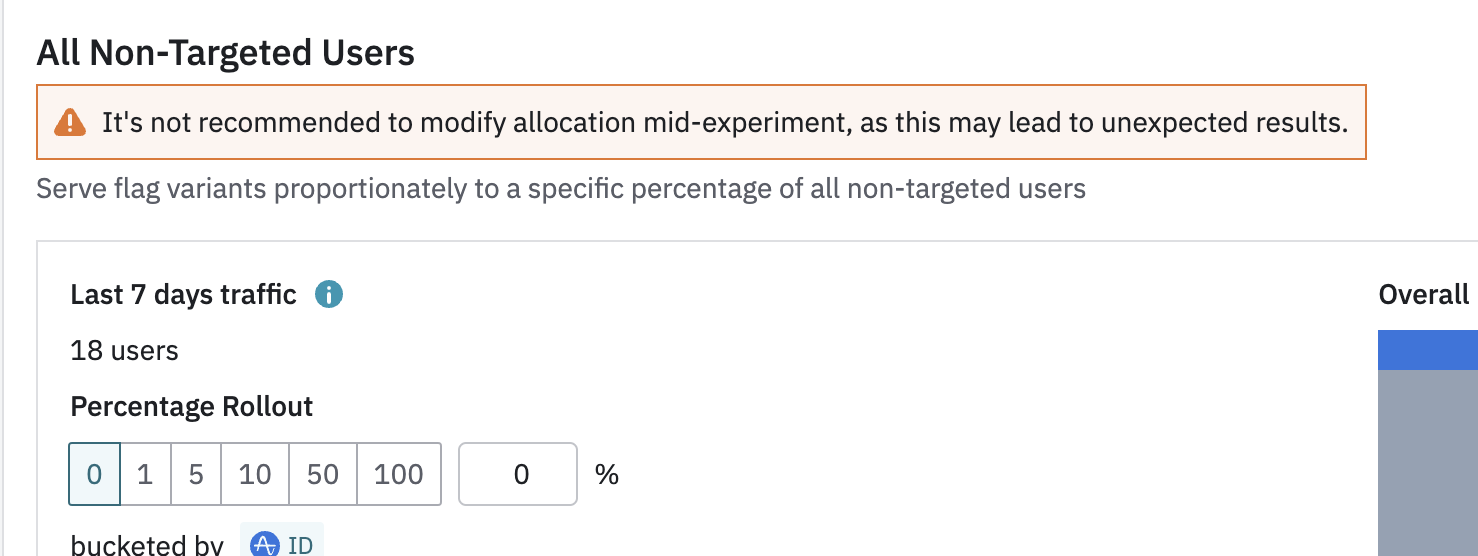Click the All Non-Targeted Users heading

click(226, 53)
